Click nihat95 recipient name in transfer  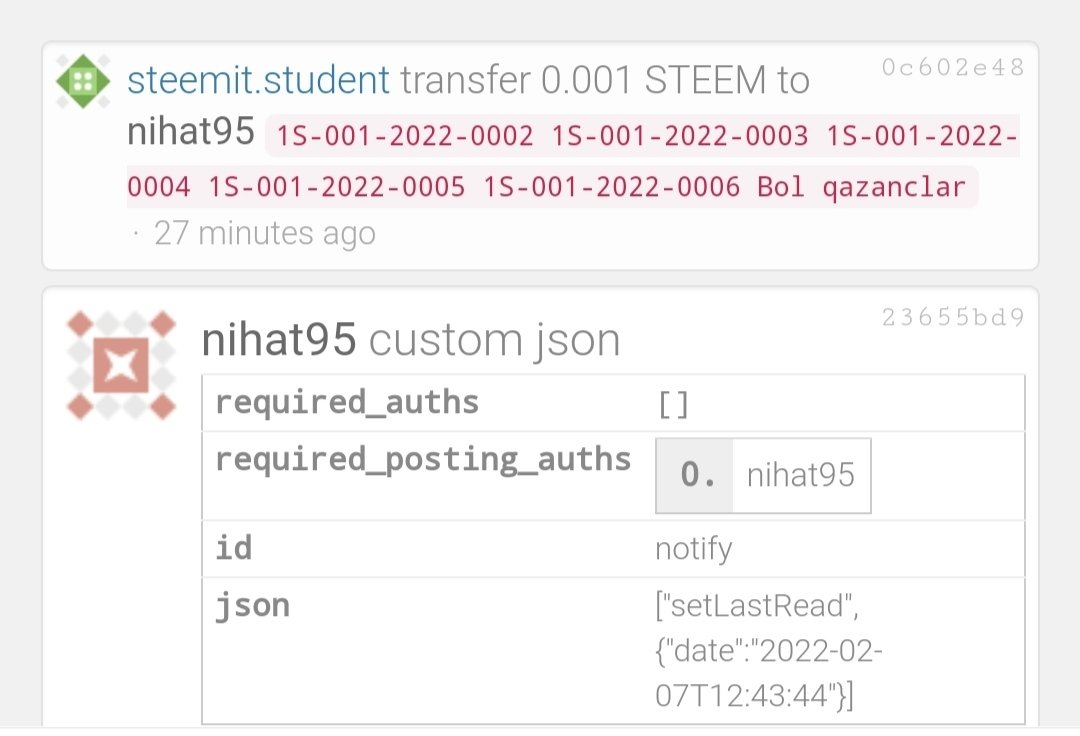pyautogui.click(x=191, y=131)
